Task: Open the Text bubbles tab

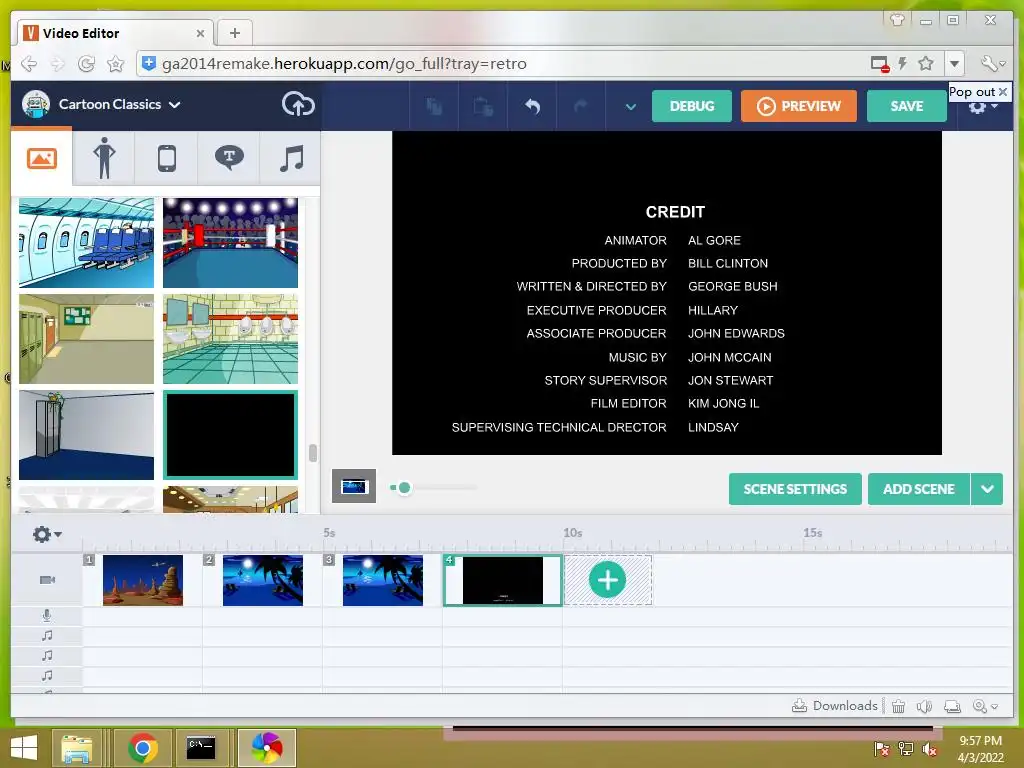Action: tap(229, 157)
